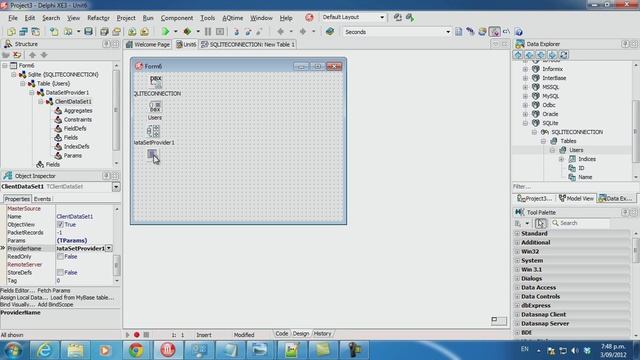Open the Refactor menu
Viewport: 640px width, 360px height.
point(98,18)
